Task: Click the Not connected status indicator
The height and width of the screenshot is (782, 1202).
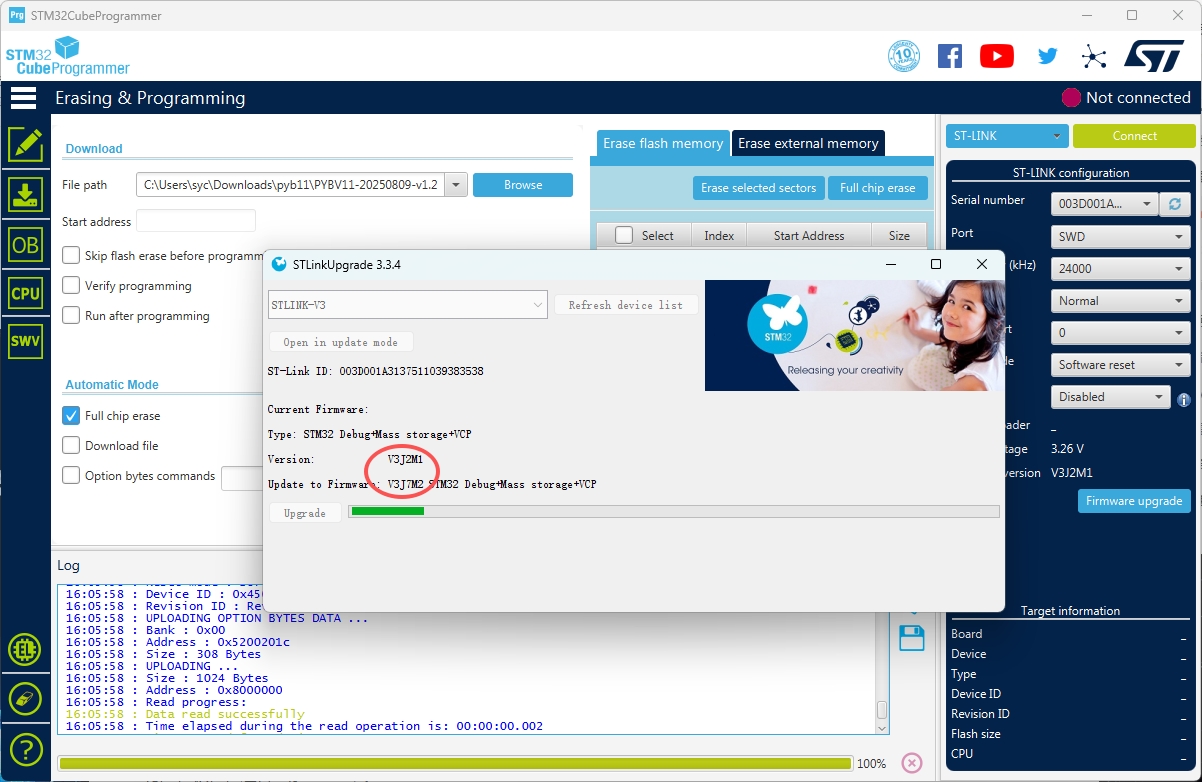Action: (x=1126, y=98)
